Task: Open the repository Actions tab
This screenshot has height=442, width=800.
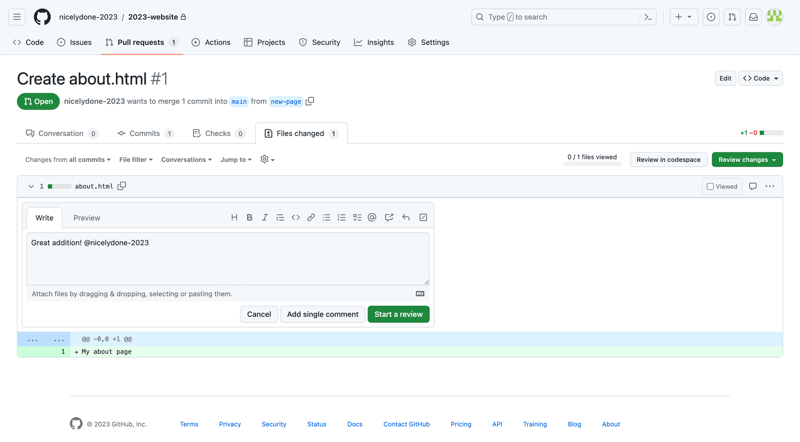Action: point(211,42)
